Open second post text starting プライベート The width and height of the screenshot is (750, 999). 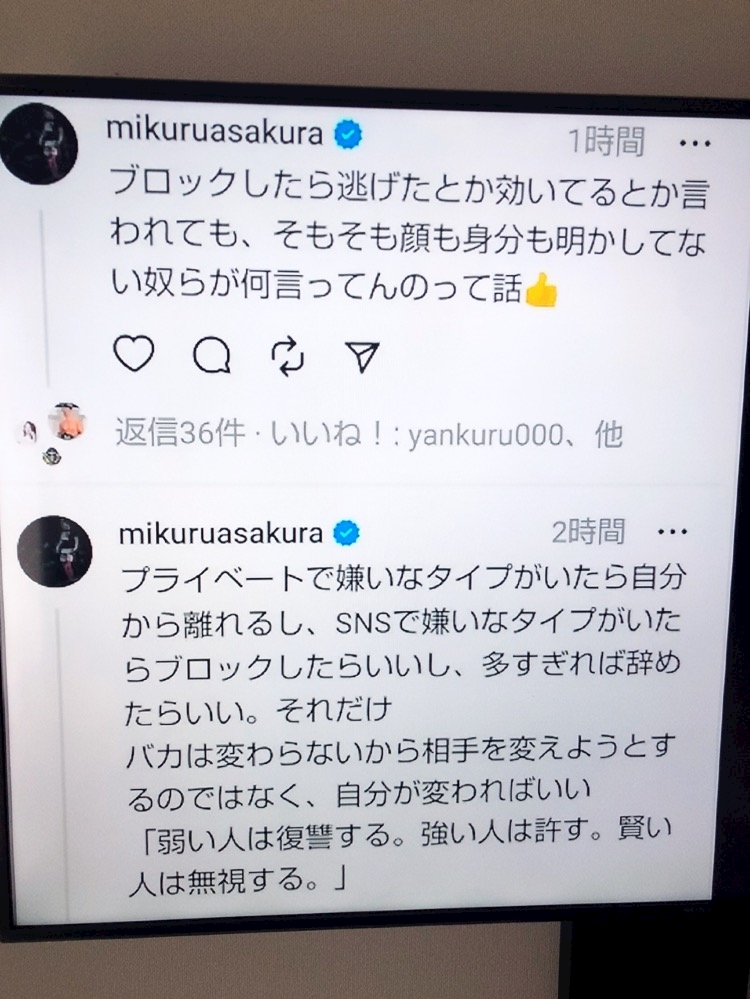[x=401, y=728]
